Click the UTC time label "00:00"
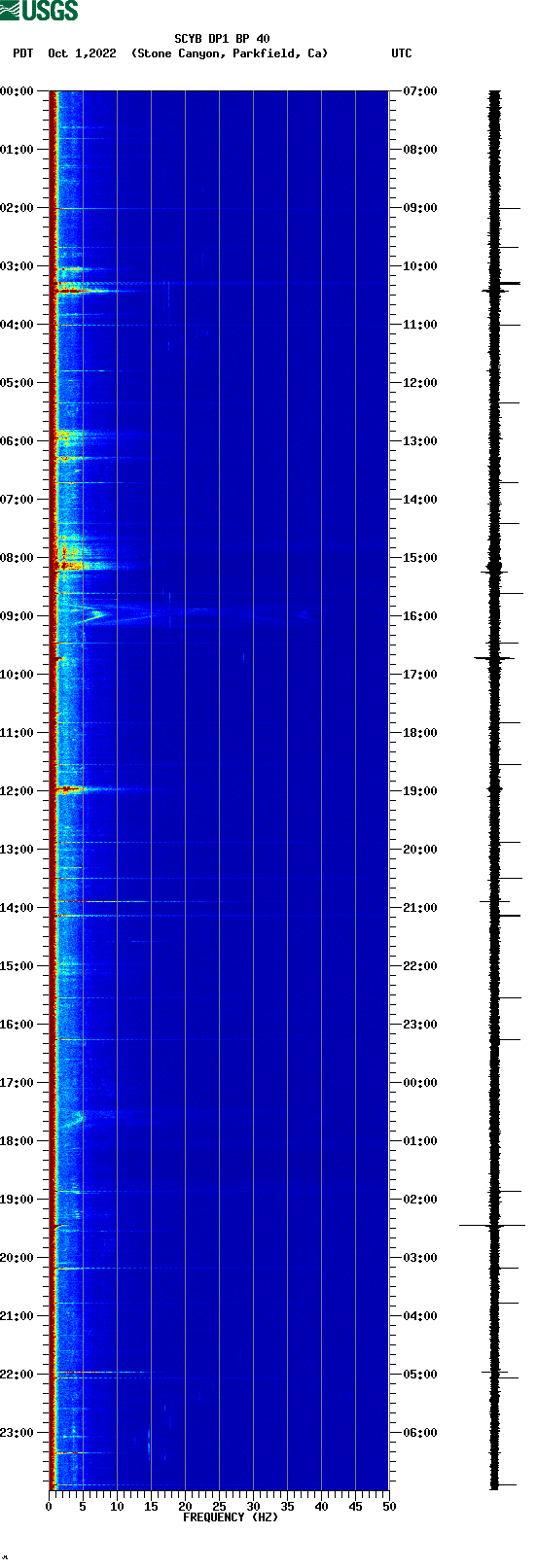Image resolution: width=537 pixels, height=1568 pixels. point(420,1083)
